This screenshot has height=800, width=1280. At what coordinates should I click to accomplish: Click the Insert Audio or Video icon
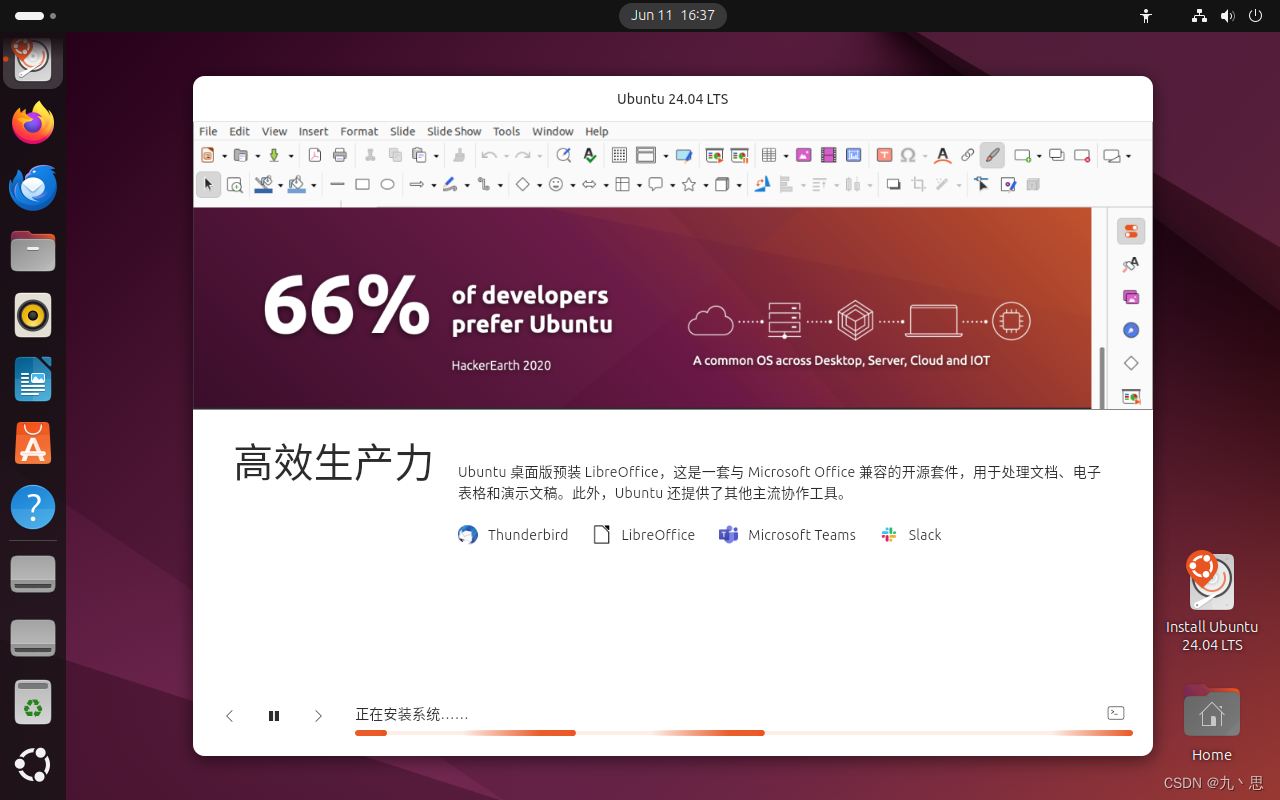tap(828, 155)
